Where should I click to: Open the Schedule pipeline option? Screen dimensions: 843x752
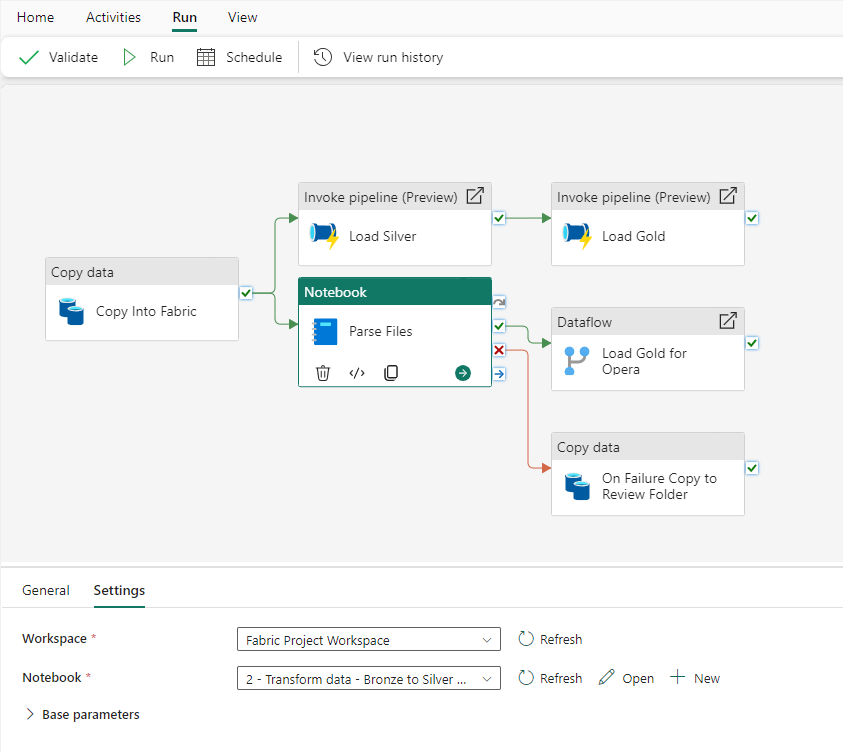[x=240, y=57]
